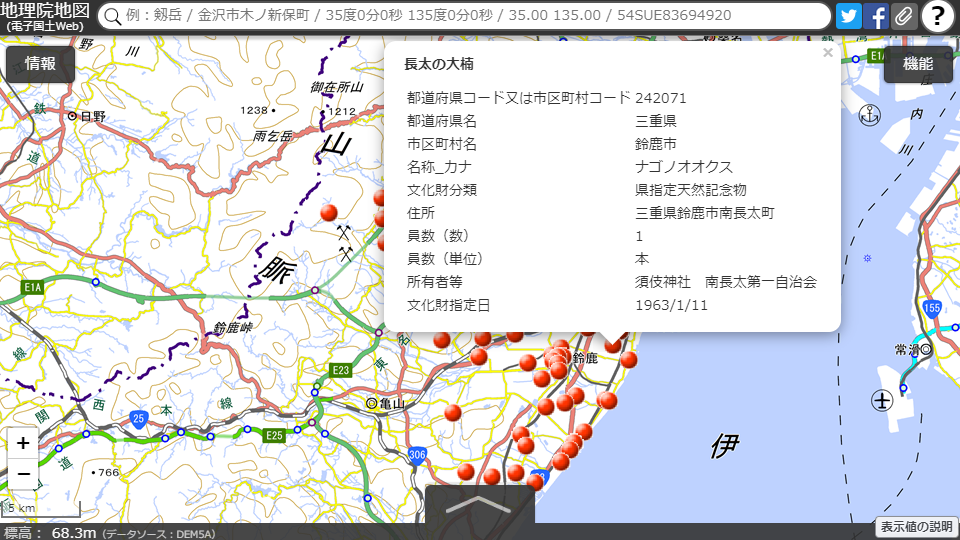The image size is (960, 540).
Task: Click the search magnifier icon
Action: pyautogui.click(x=113, y=16)
